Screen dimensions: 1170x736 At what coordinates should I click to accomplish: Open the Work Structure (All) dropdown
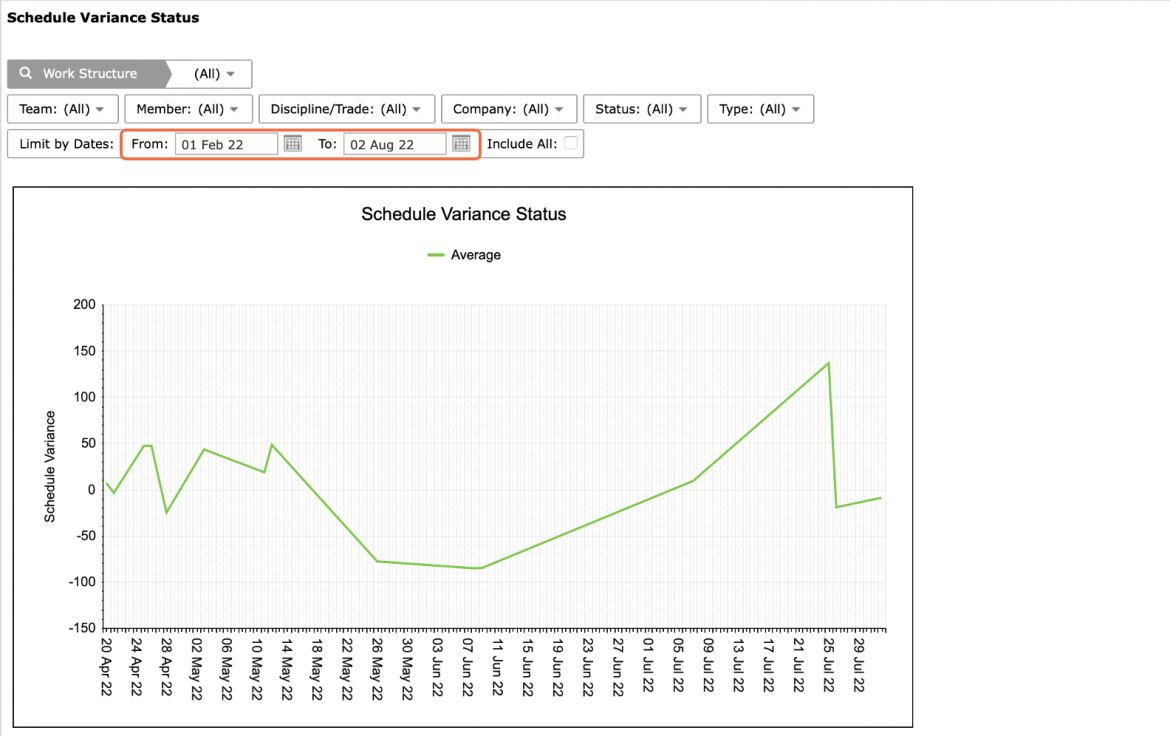point(213,74)
